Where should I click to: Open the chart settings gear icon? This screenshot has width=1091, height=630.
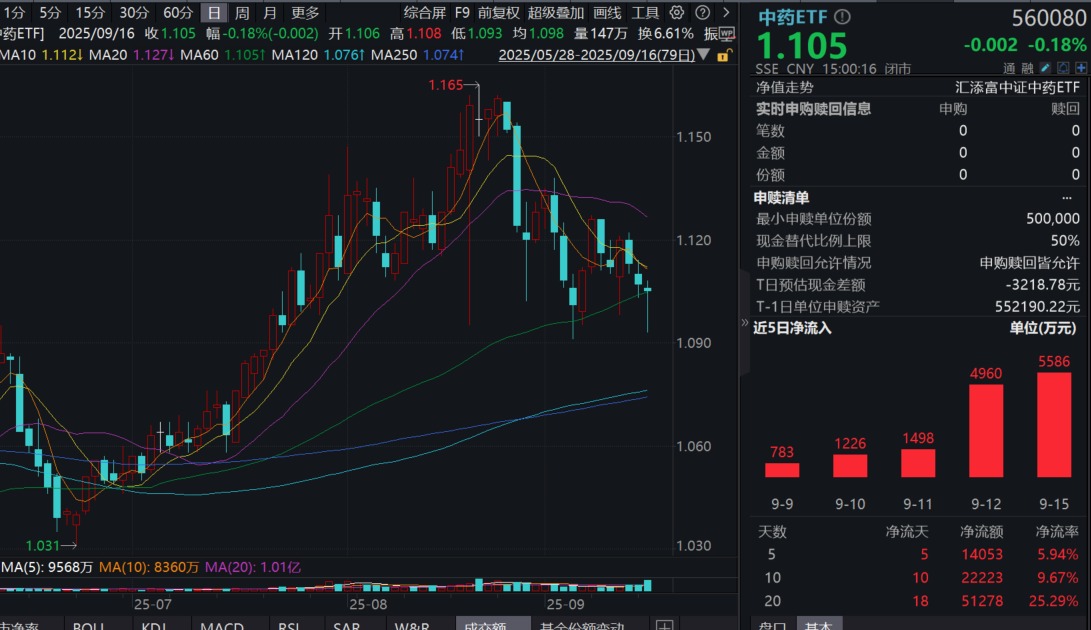(x=677, y=13)
